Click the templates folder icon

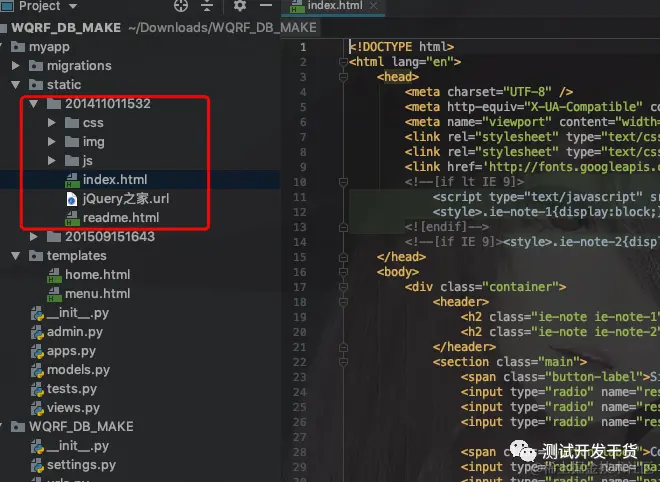point(36,256)
